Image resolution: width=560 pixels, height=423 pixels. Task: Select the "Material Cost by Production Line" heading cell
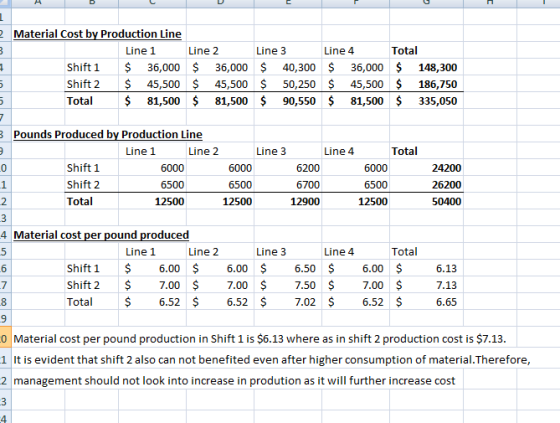pyautogui.click(x=97, y=34)
